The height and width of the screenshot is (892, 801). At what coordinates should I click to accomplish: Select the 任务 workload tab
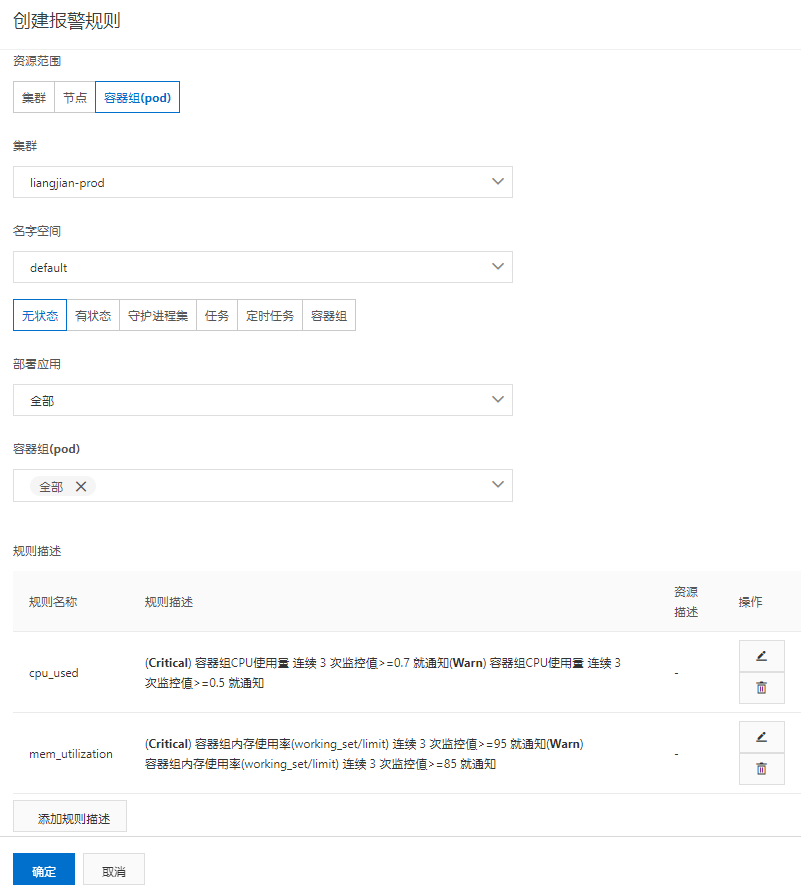coord(217,315)
